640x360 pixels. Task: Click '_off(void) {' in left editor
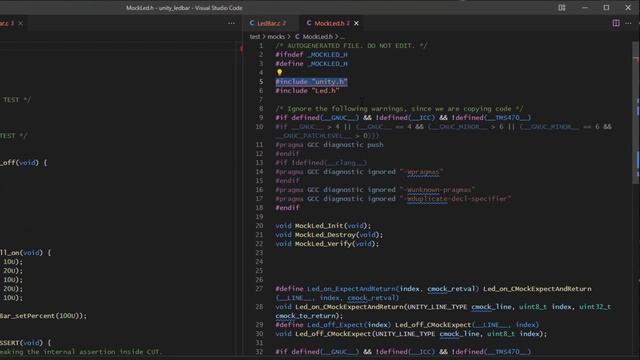24,163
